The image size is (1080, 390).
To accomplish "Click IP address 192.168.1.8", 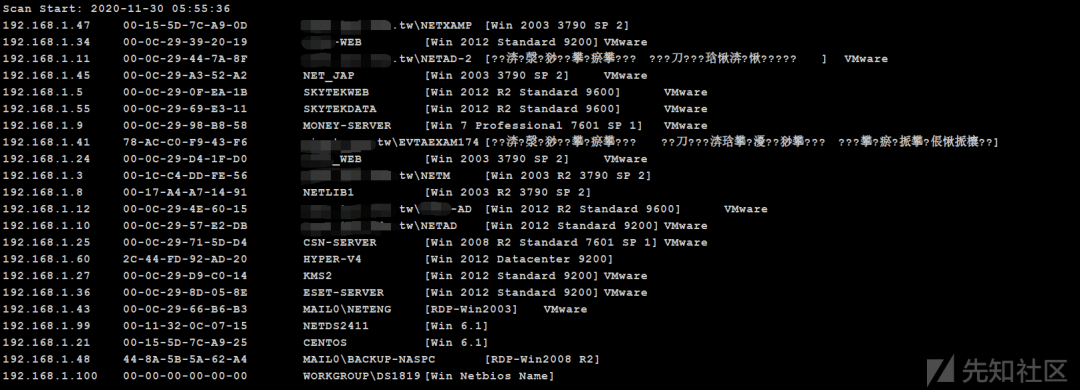I will click(x=43, y=192).
